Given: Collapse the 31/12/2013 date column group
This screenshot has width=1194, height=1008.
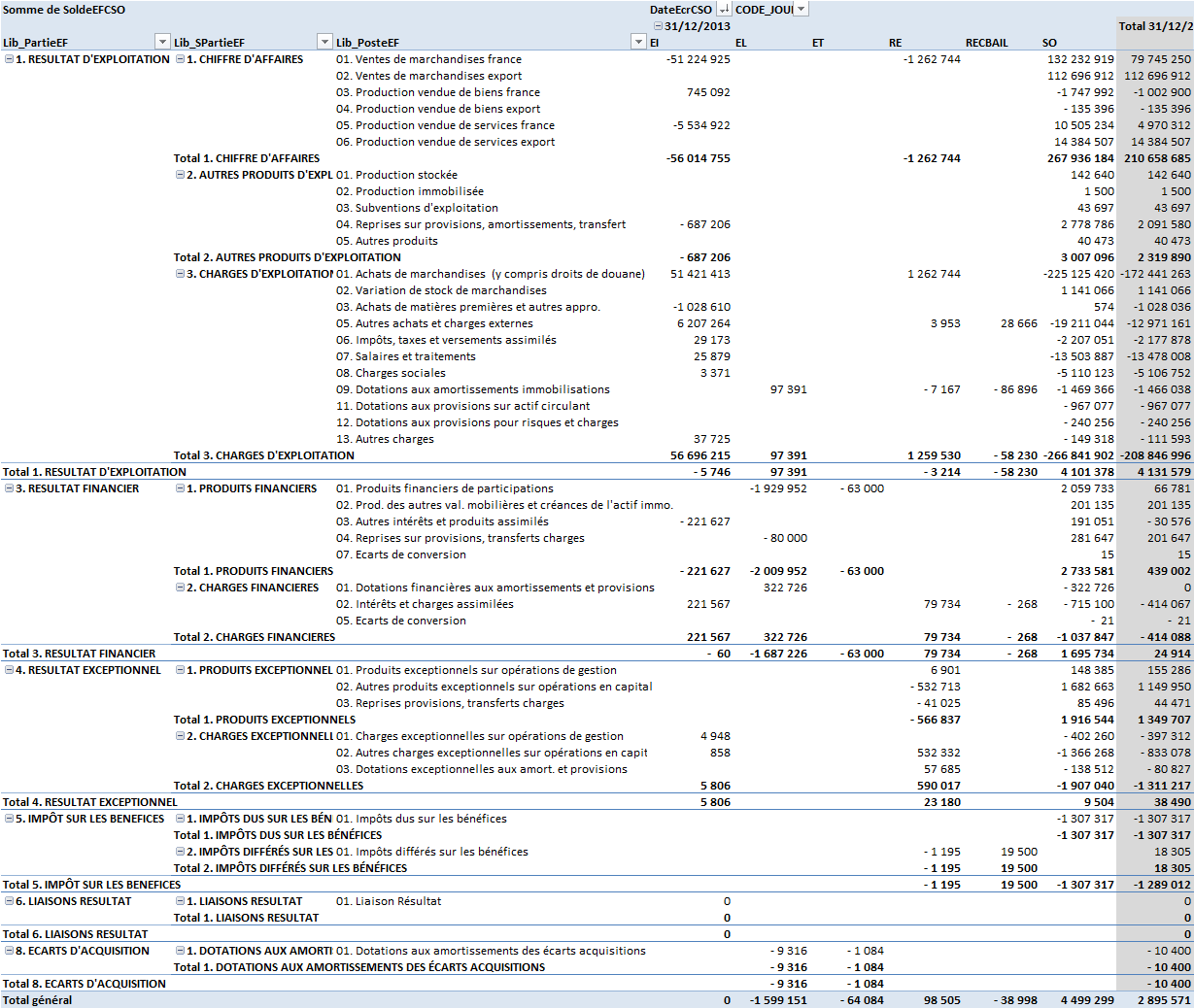Looking at the screenshot, I should point(659,26).
